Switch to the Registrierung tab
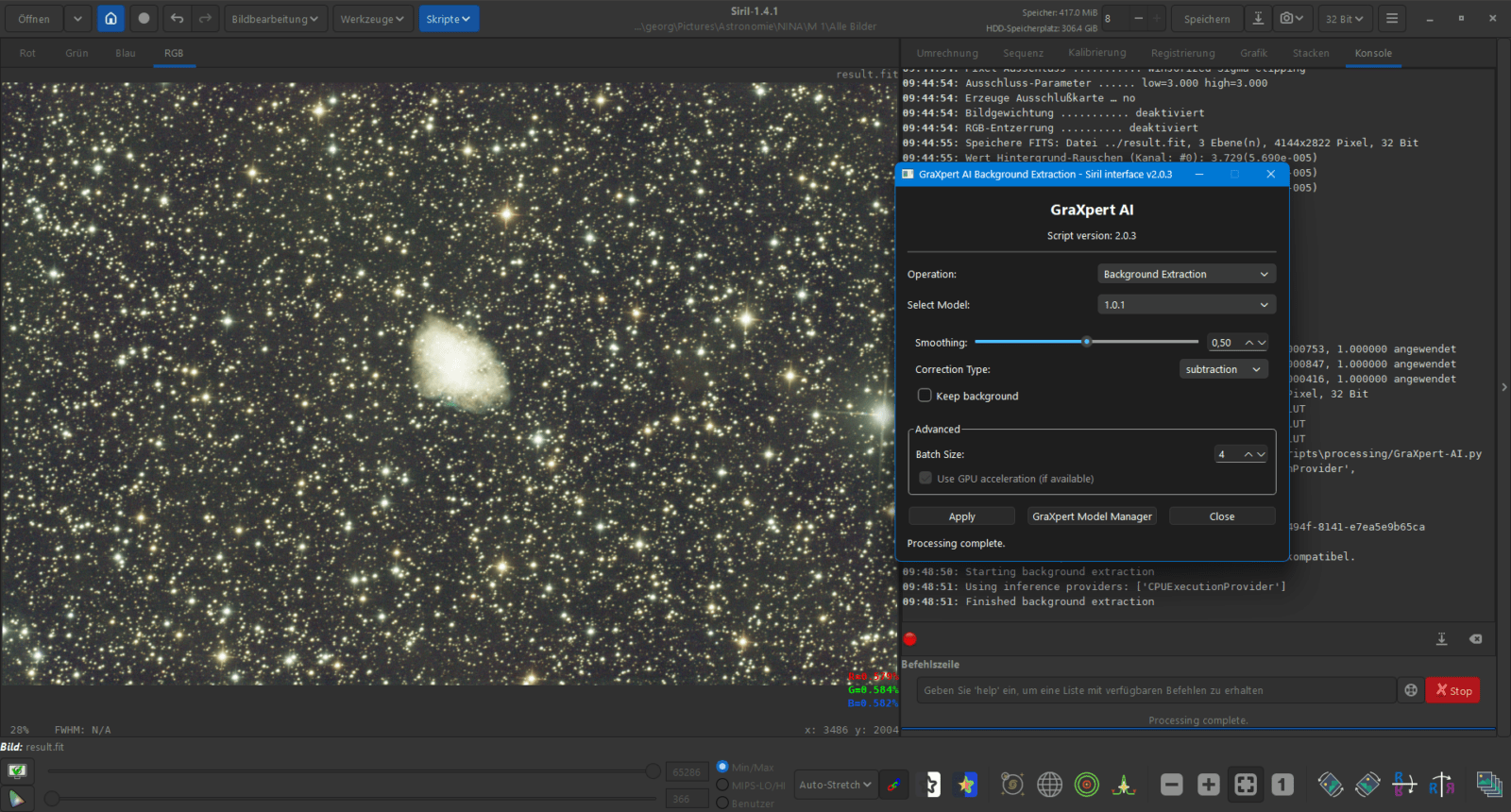The width and height of the screenshot is (1511, 812). (x=1182, y=53)
